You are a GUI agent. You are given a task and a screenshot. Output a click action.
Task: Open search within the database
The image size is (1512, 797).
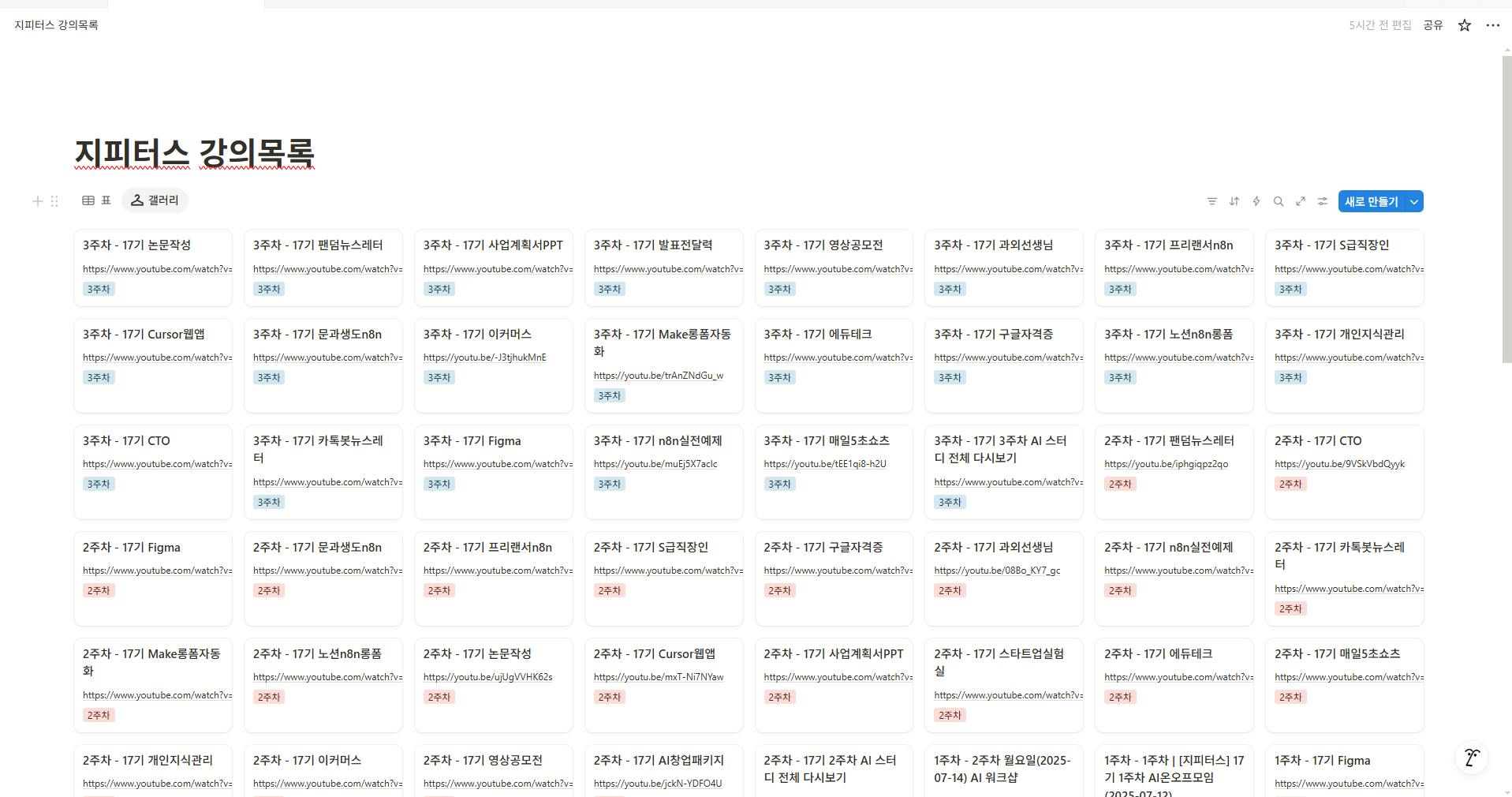tap(1278, 201)
